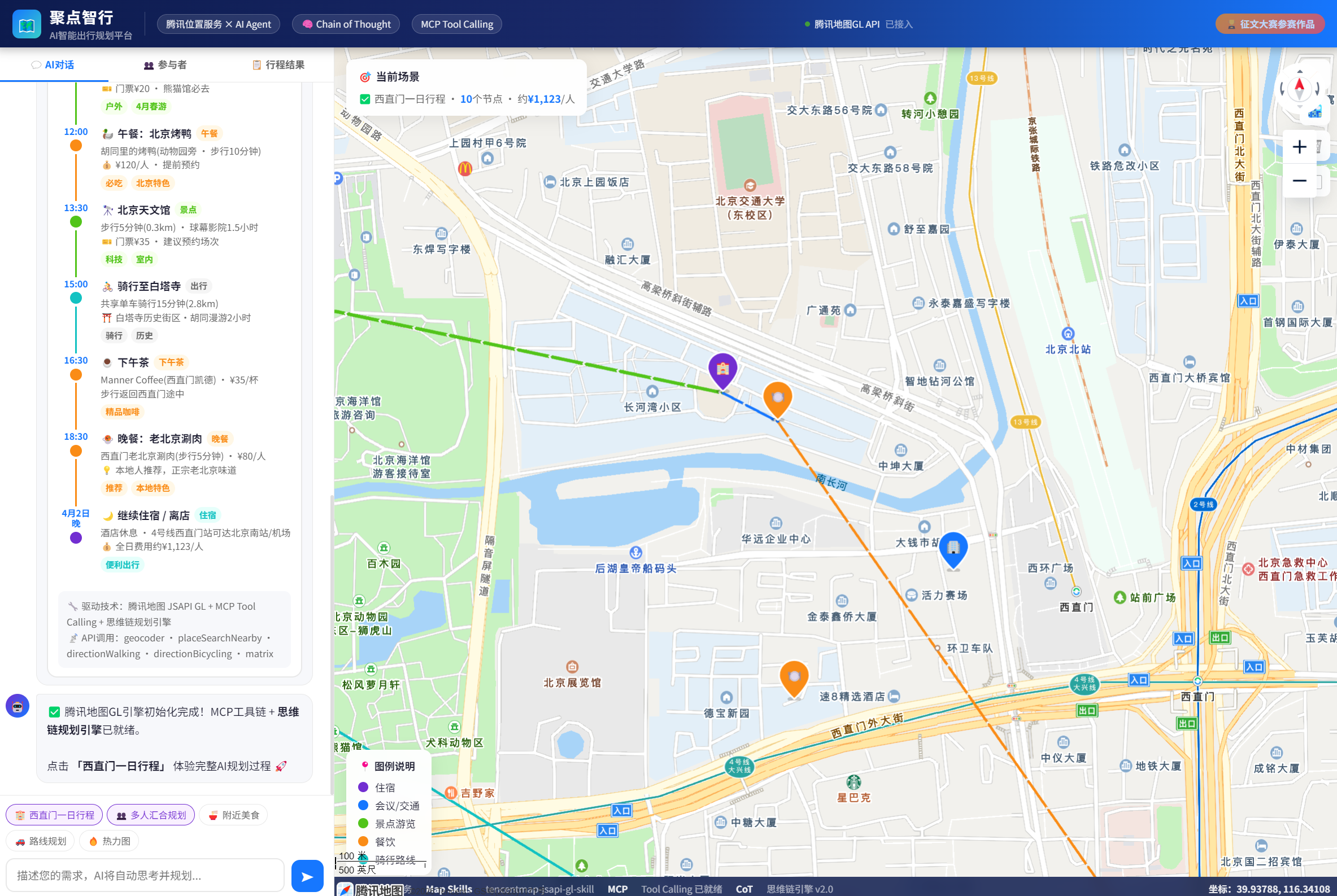Open 附近美食 suggestion chip

tap(233, 815)
